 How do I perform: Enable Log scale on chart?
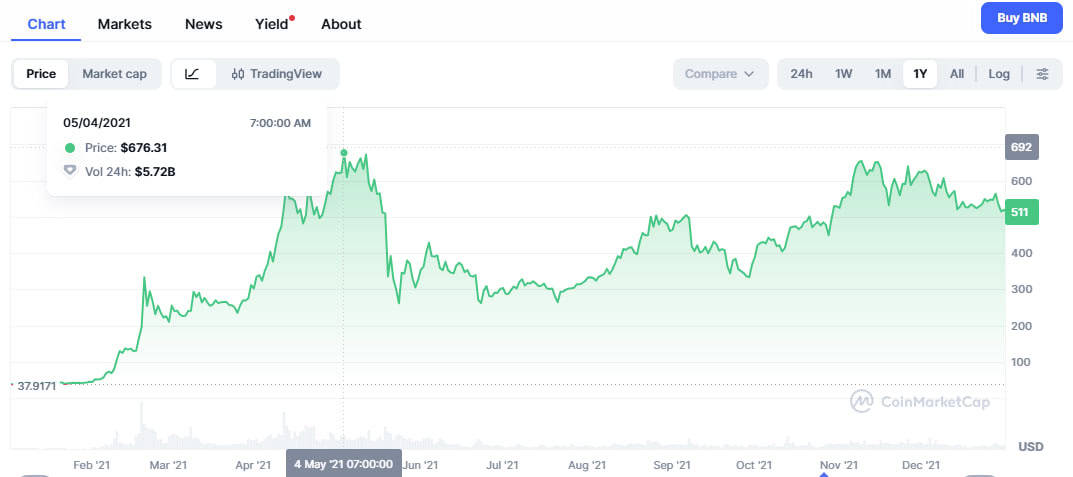tap(999, 74)
